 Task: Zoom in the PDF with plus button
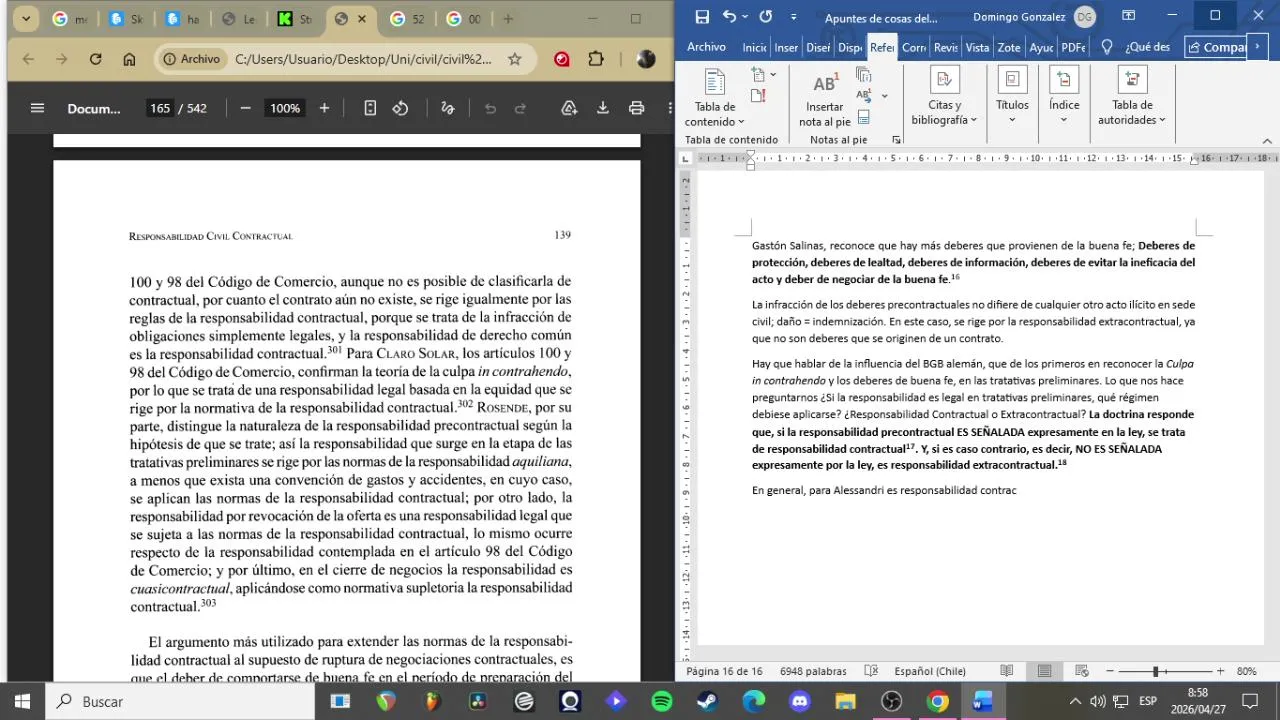click(324, 108)
